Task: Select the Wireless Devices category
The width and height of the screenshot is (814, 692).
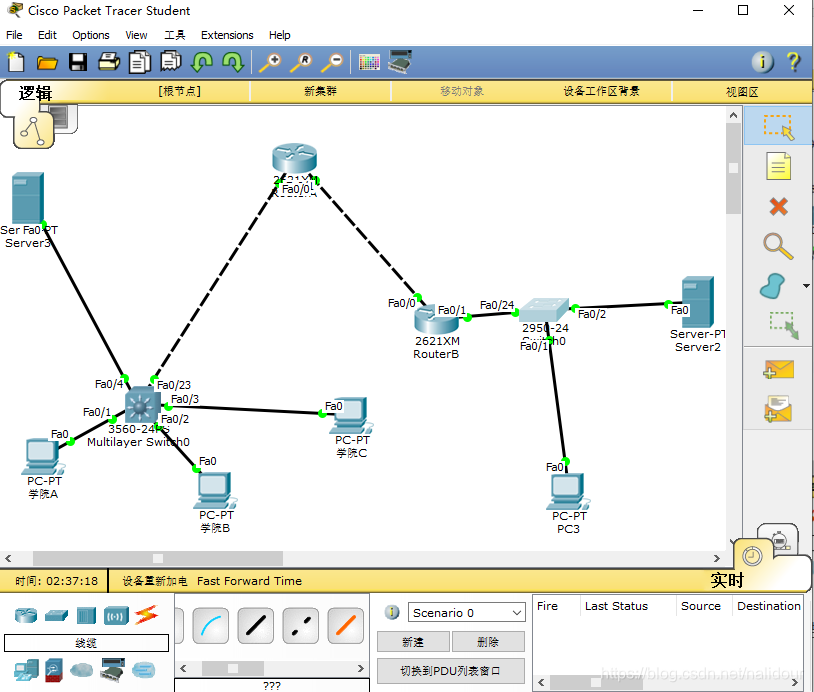Action: [116, 616]
